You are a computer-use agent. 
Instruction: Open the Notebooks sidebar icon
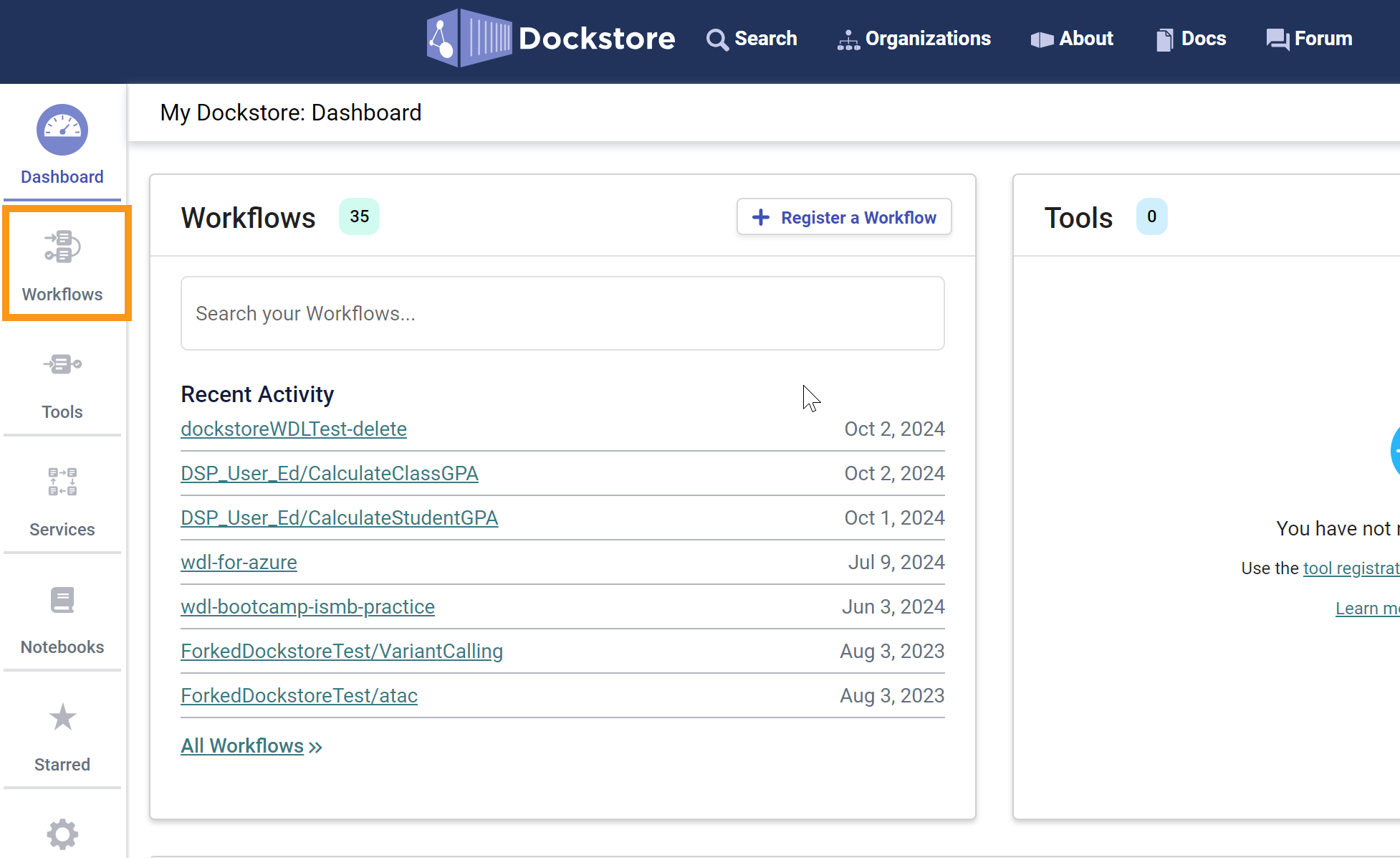62,601
